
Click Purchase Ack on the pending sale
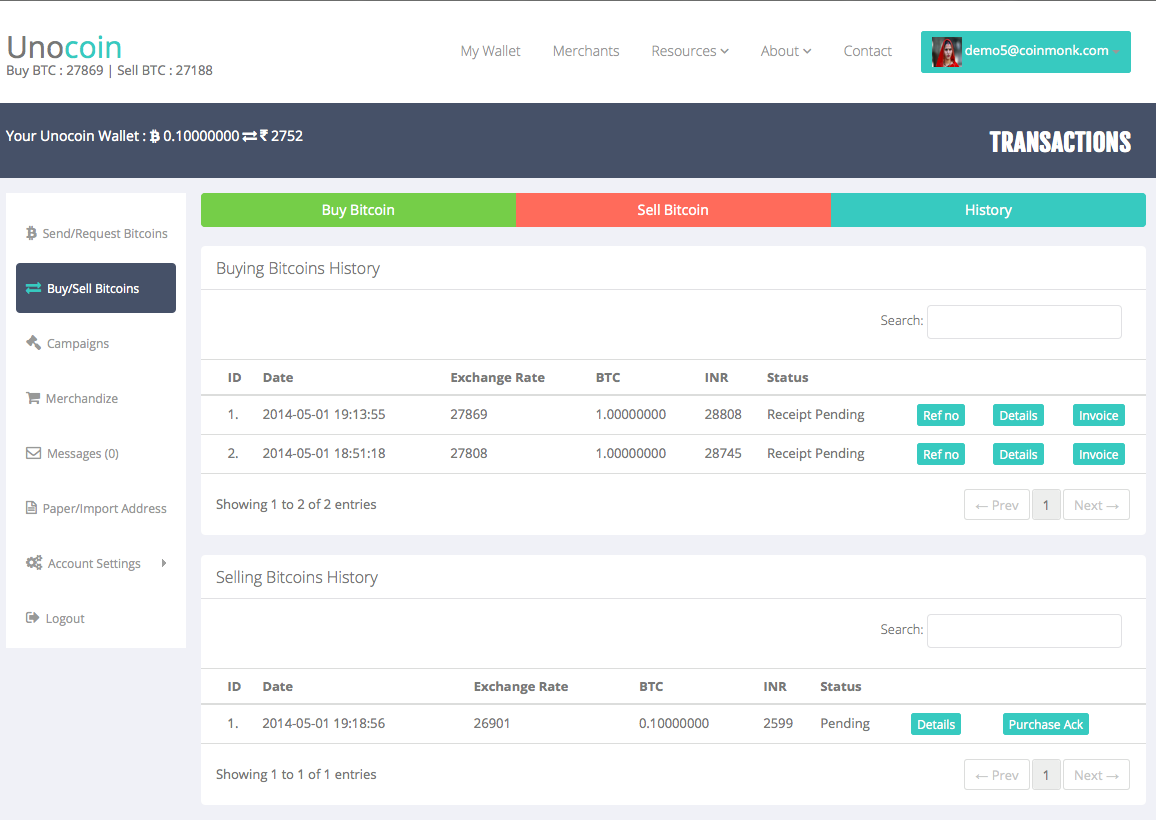[x=1045, y=724]
